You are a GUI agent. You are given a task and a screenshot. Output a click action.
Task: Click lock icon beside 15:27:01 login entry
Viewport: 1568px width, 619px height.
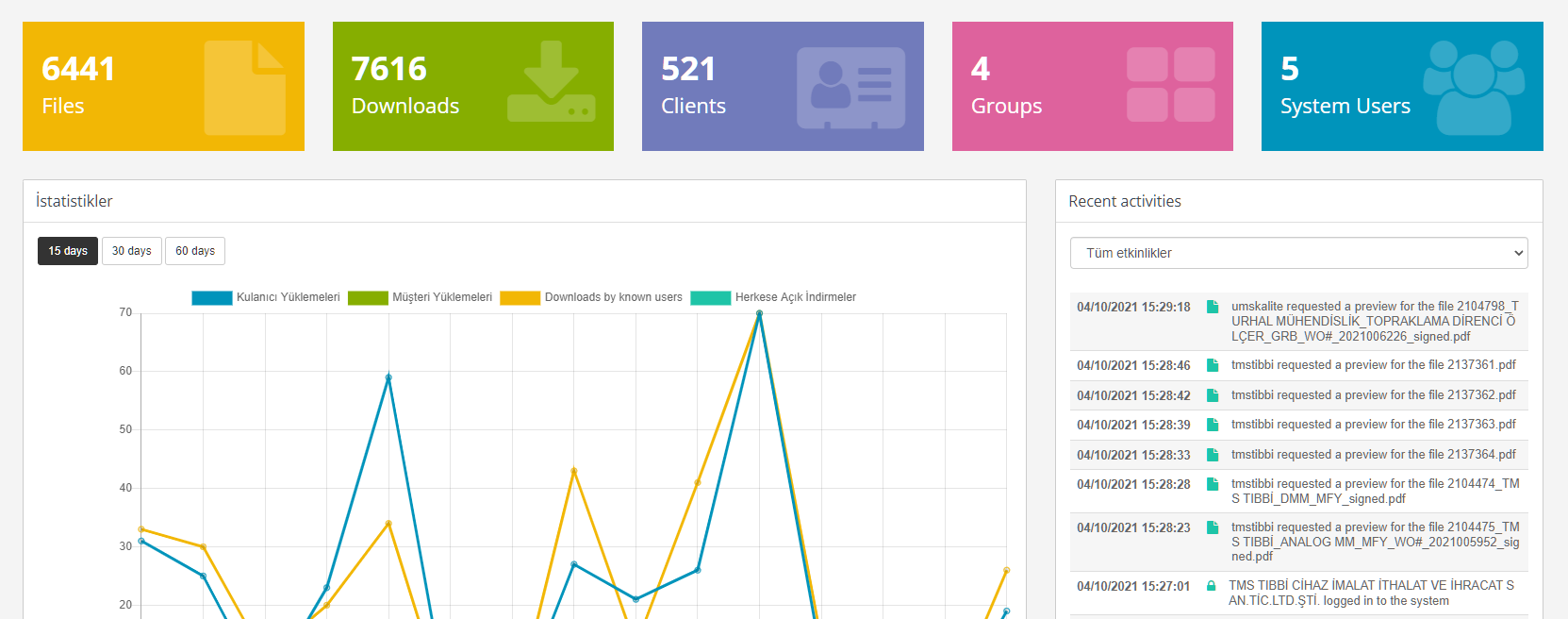[x=1211, y=586]
